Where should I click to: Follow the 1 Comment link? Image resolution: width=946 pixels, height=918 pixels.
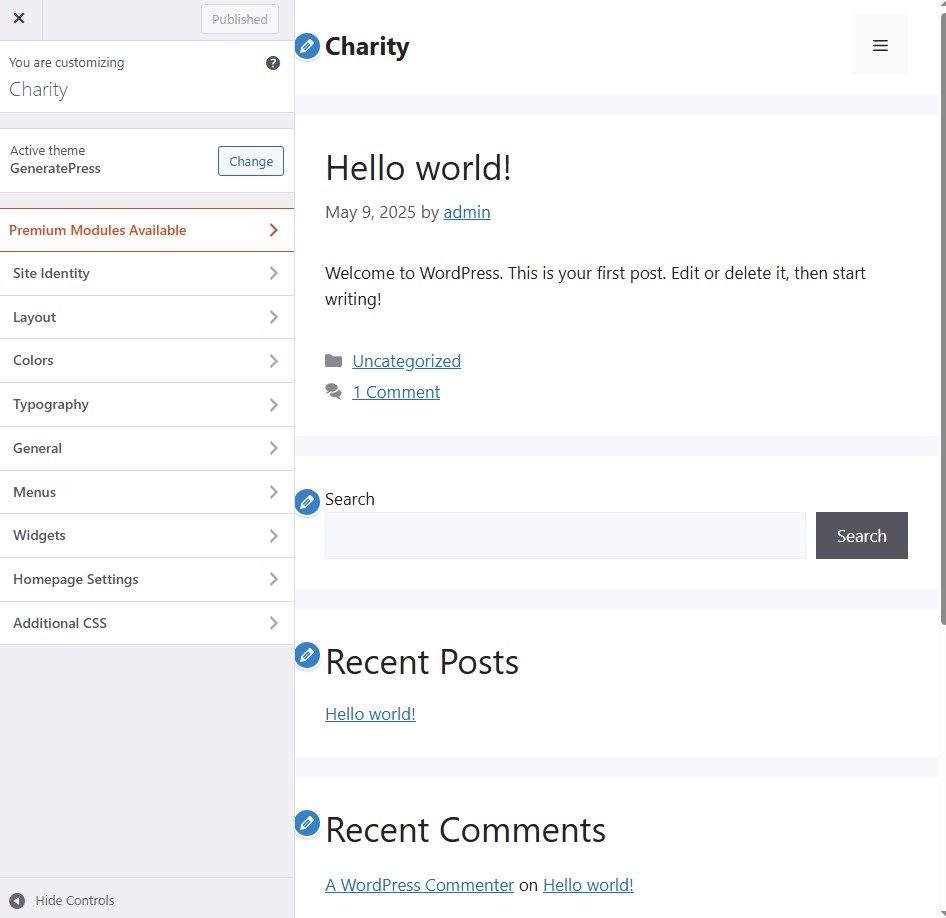point(396,392)
